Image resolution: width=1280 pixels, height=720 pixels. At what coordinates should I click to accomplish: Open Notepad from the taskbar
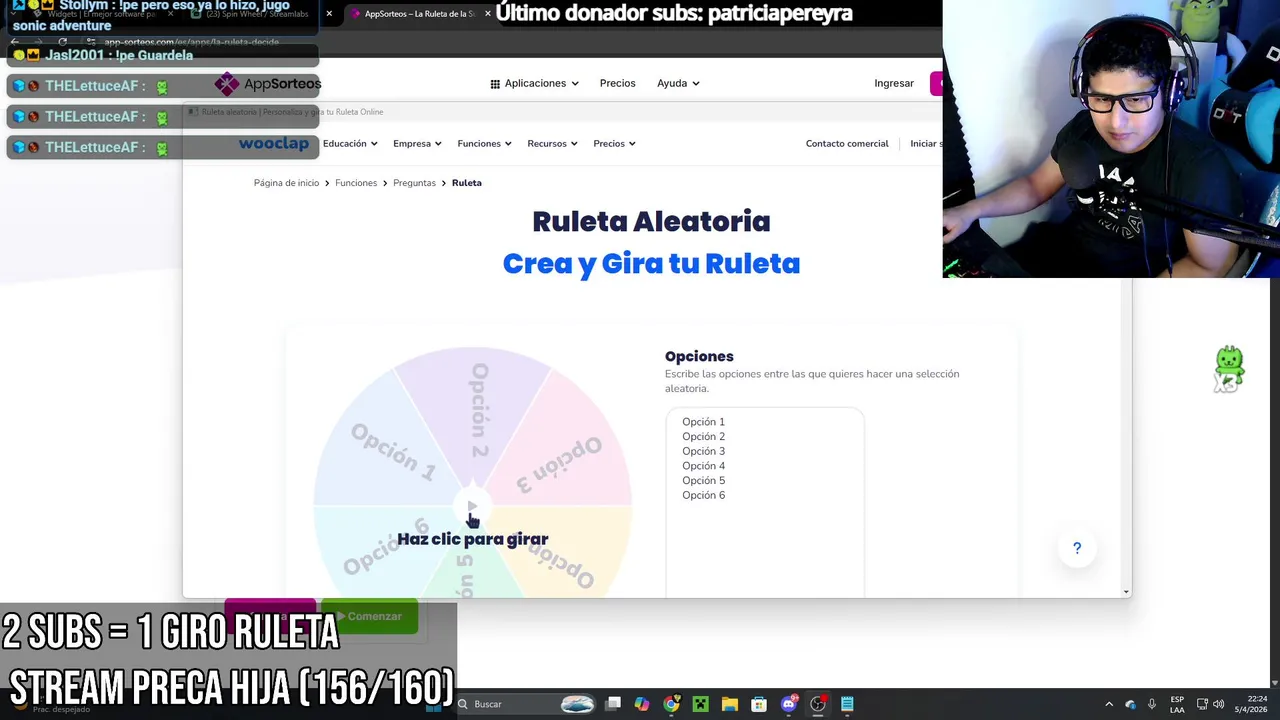point(847,704)
